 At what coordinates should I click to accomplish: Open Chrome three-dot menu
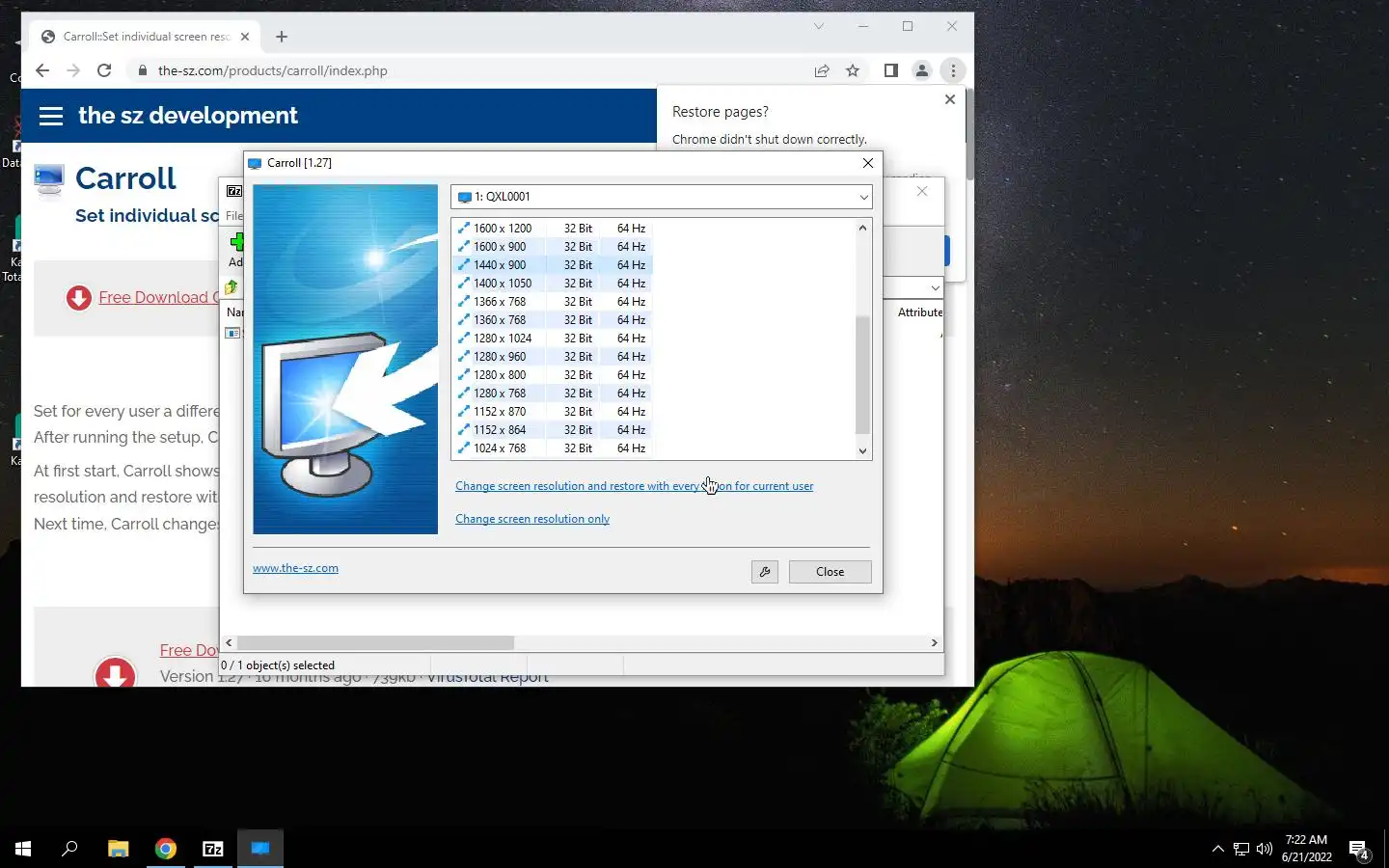pos(953,70)
